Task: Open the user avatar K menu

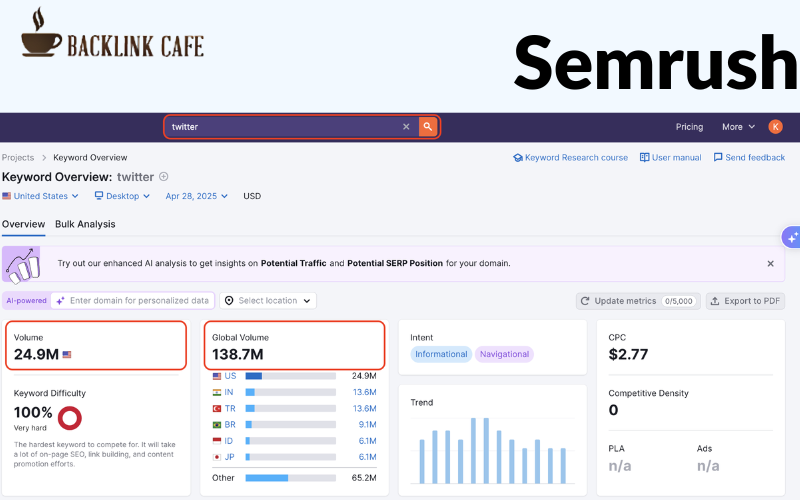Action: point(775,127)
